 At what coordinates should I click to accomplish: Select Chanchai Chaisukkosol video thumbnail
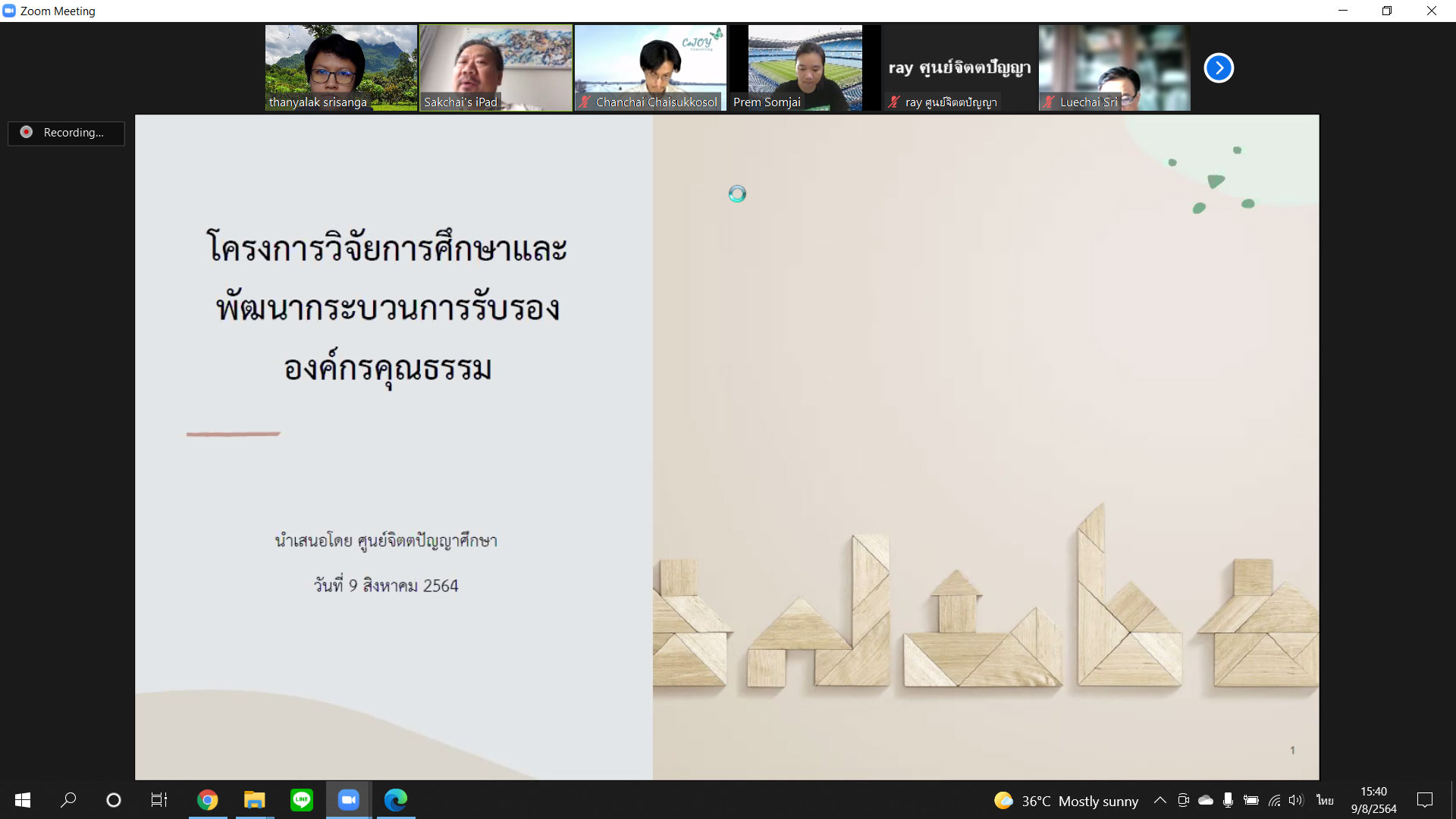pos(651,68)
